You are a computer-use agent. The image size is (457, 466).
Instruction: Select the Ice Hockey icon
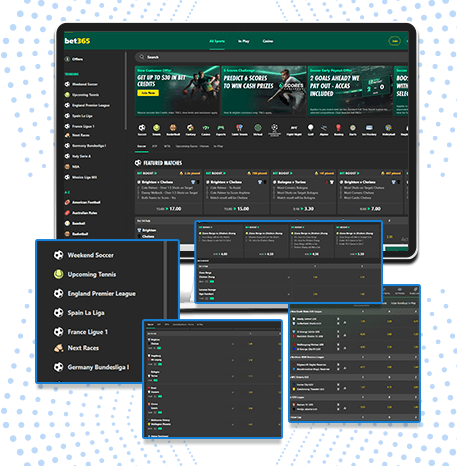[369, 128]
